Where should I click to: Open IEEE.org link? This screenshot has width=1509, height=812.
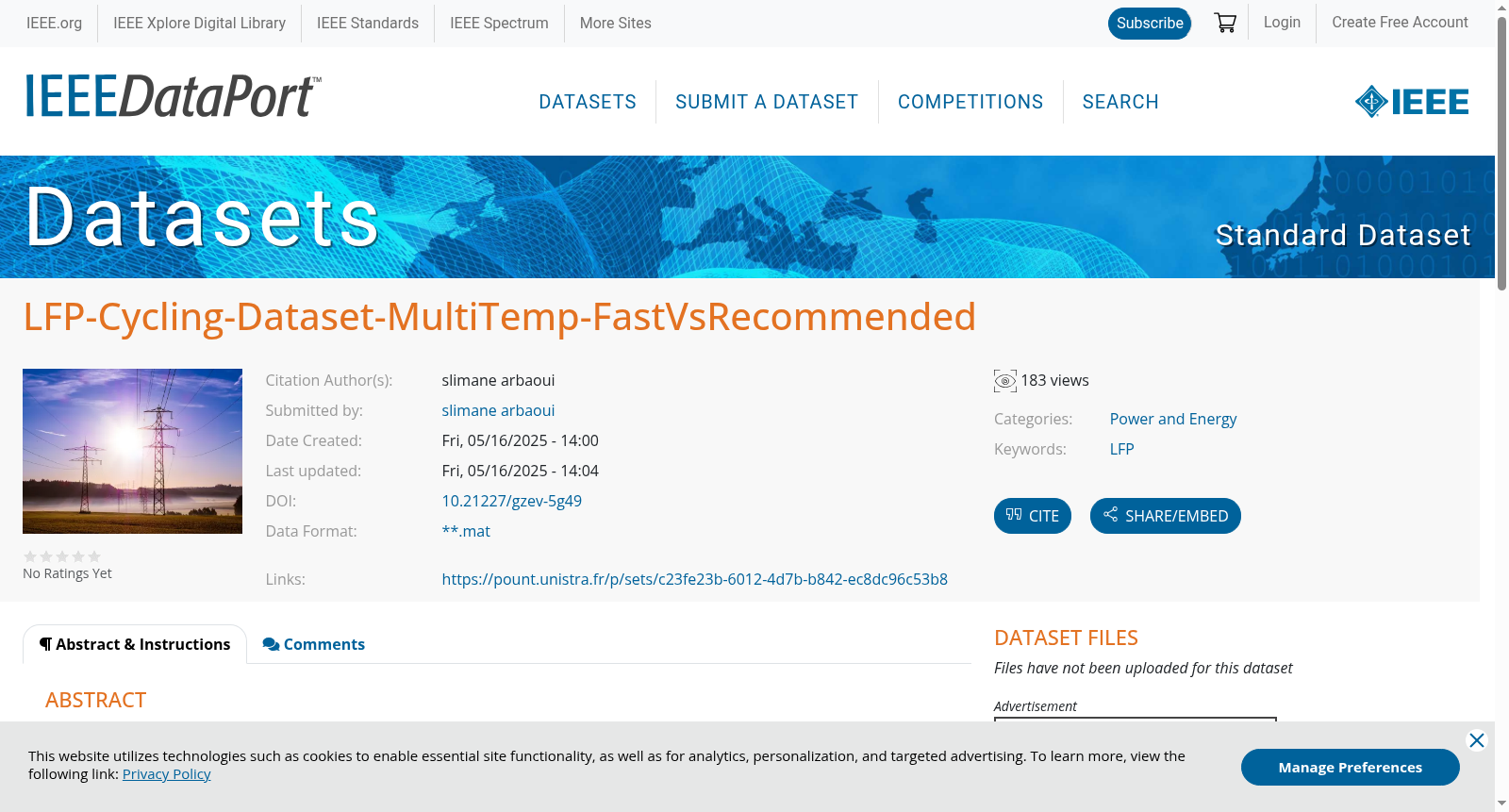(54, 23)
